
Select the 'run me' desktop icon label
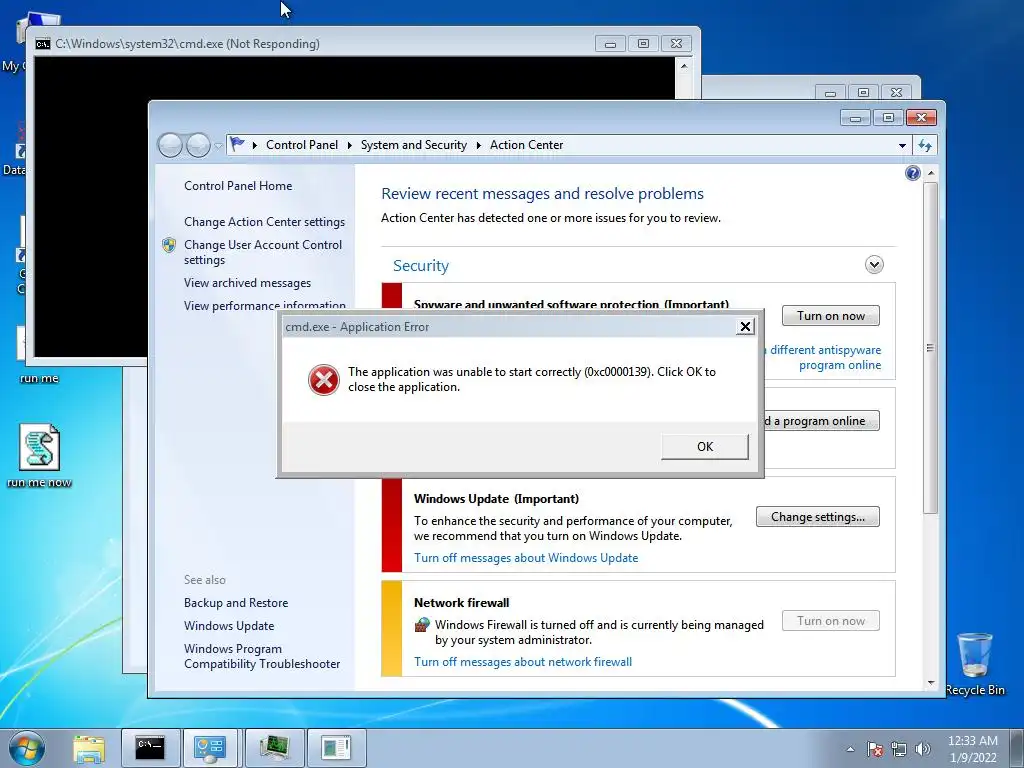tap(39, 378)
